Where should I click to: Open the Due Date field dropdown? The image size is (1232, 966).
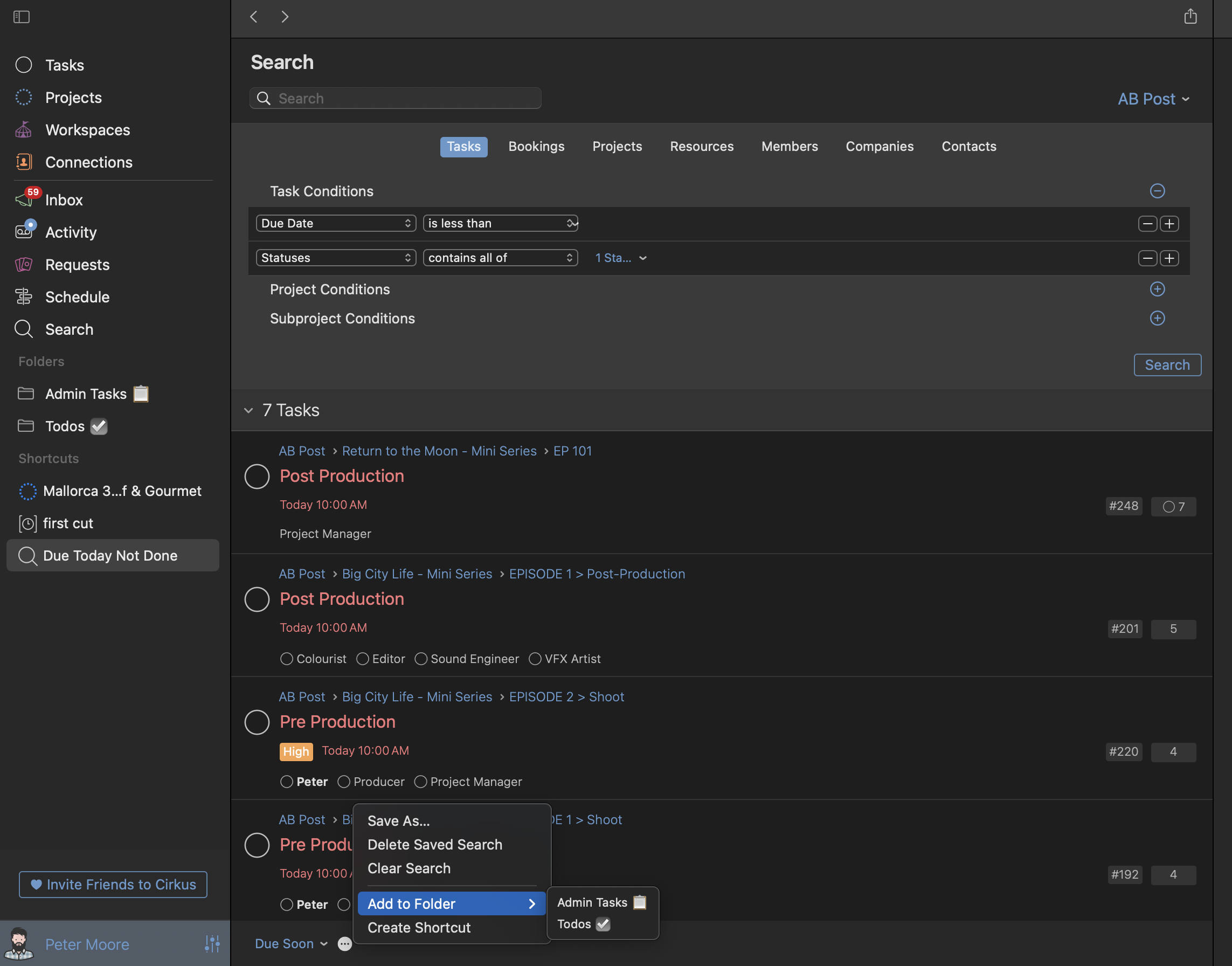tap(336, 223)
